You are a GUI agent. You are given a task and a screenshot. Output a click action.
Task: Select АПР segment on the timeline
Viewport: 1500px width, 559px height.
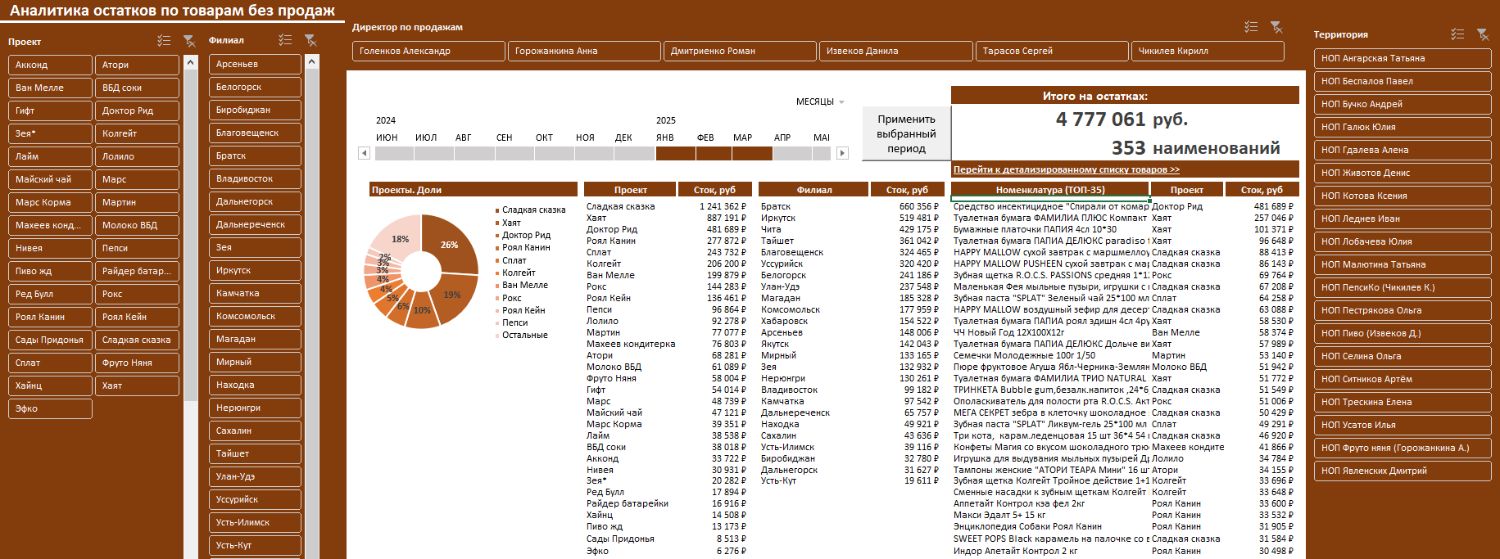[x=792, y=153]
